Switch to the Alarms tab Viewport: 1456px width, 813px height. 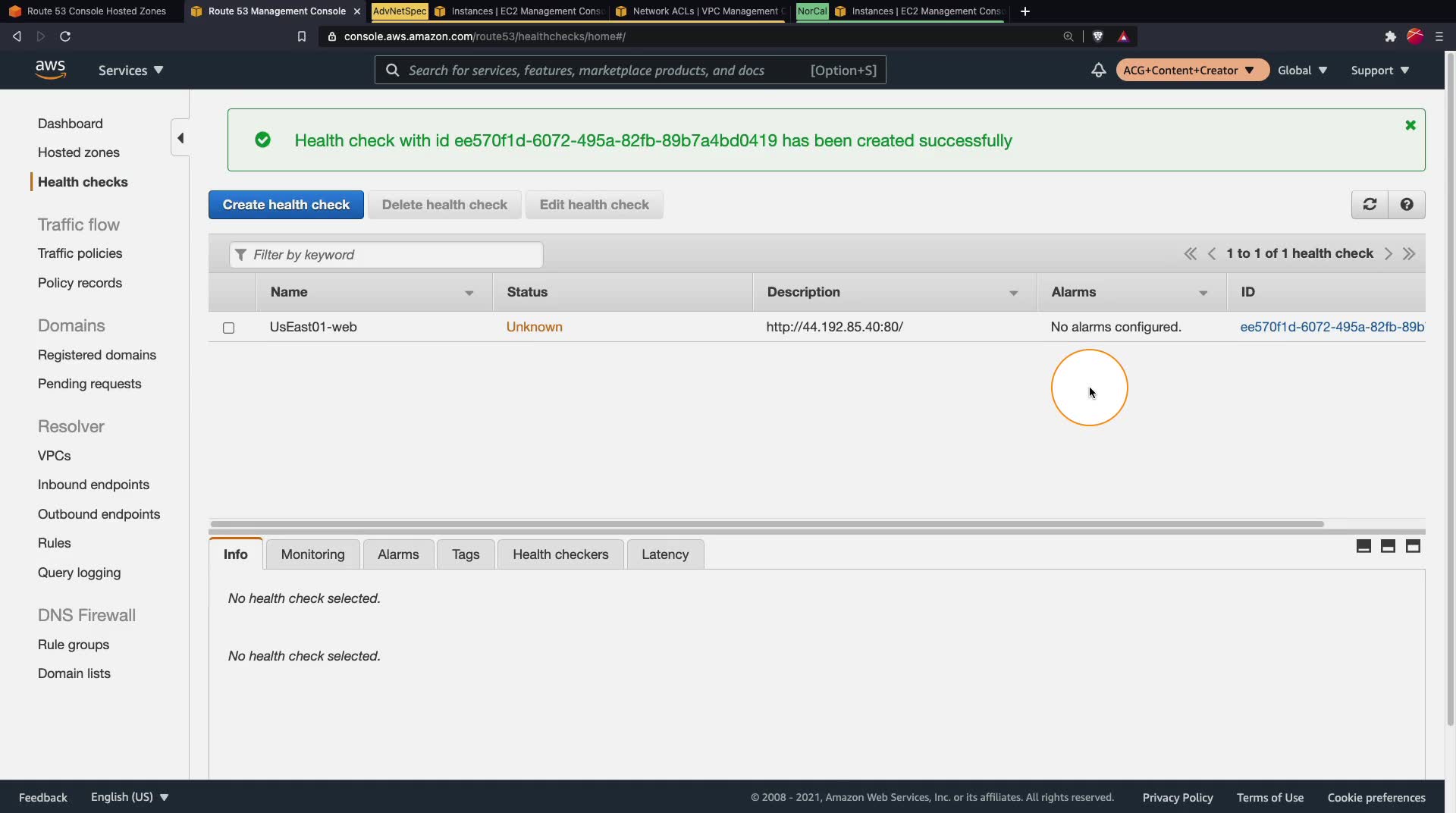click(398, 554)
